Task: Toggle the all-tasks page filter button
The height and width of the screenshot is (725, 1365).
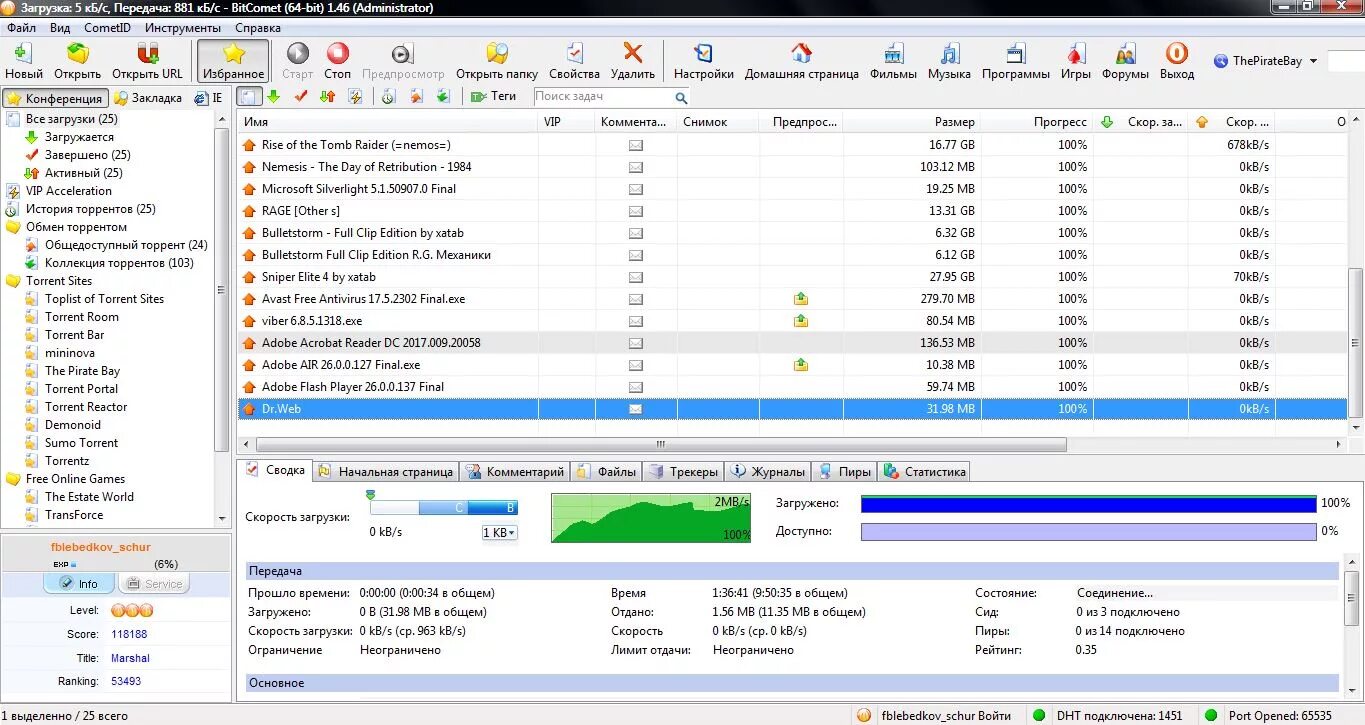Action: tap(250, 97)
